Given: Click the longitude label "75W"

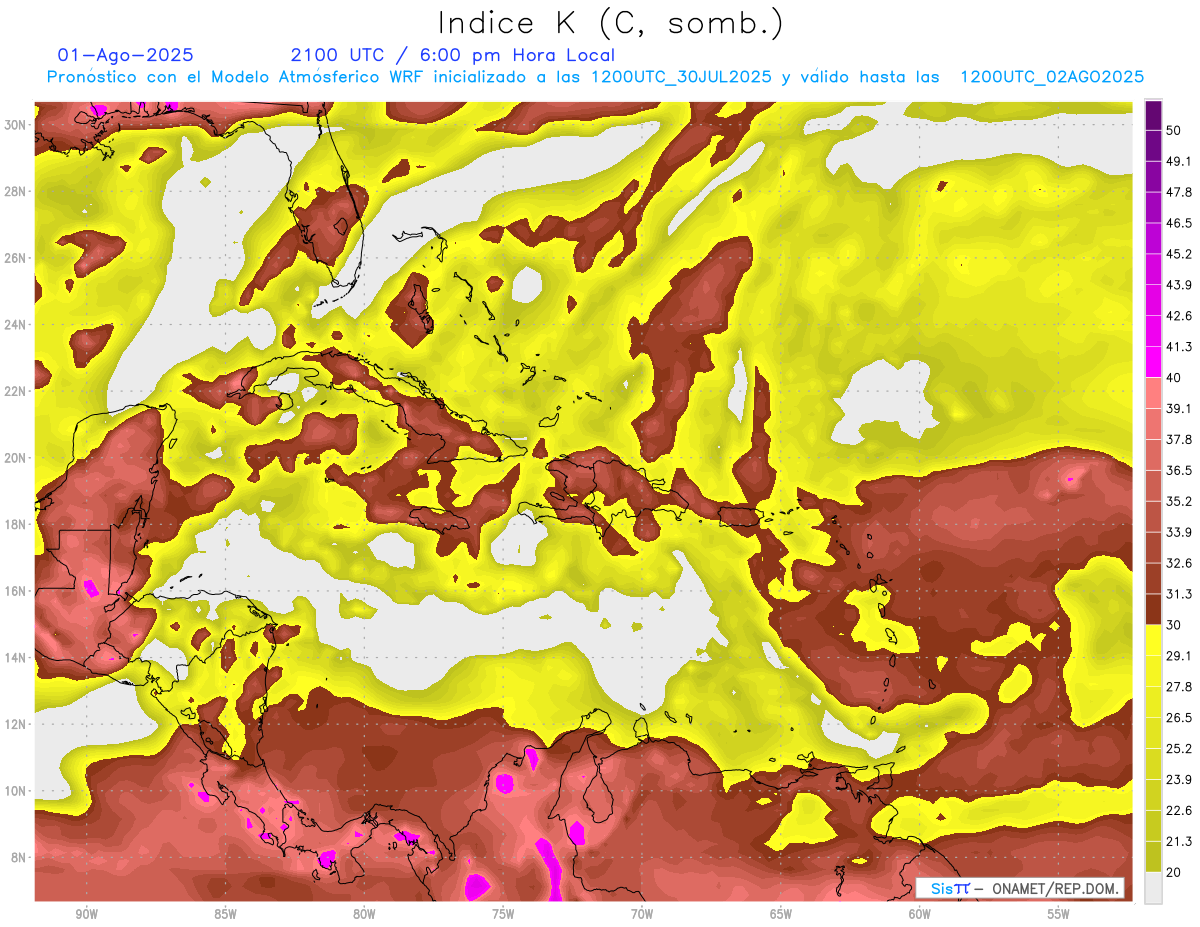Looking at the screenshot, I should tap(503, 914).
